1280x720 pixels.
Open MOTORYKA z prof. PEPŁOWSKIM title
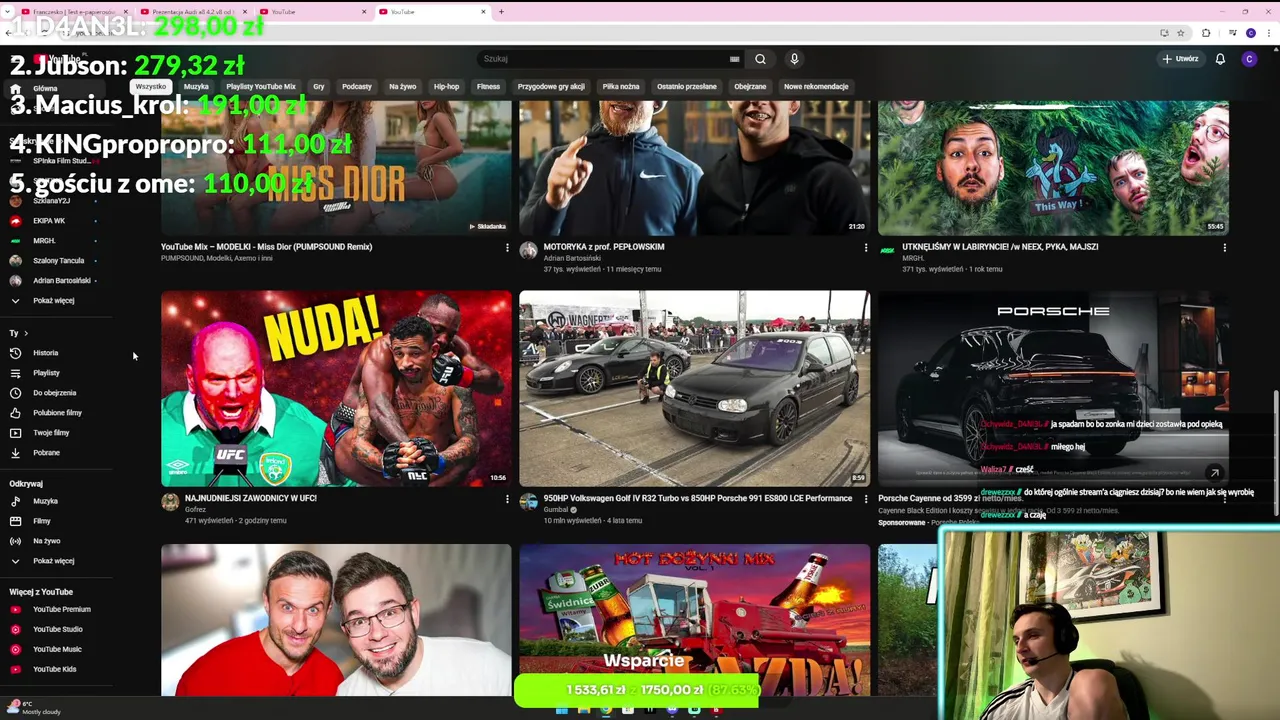pos(604,247)
